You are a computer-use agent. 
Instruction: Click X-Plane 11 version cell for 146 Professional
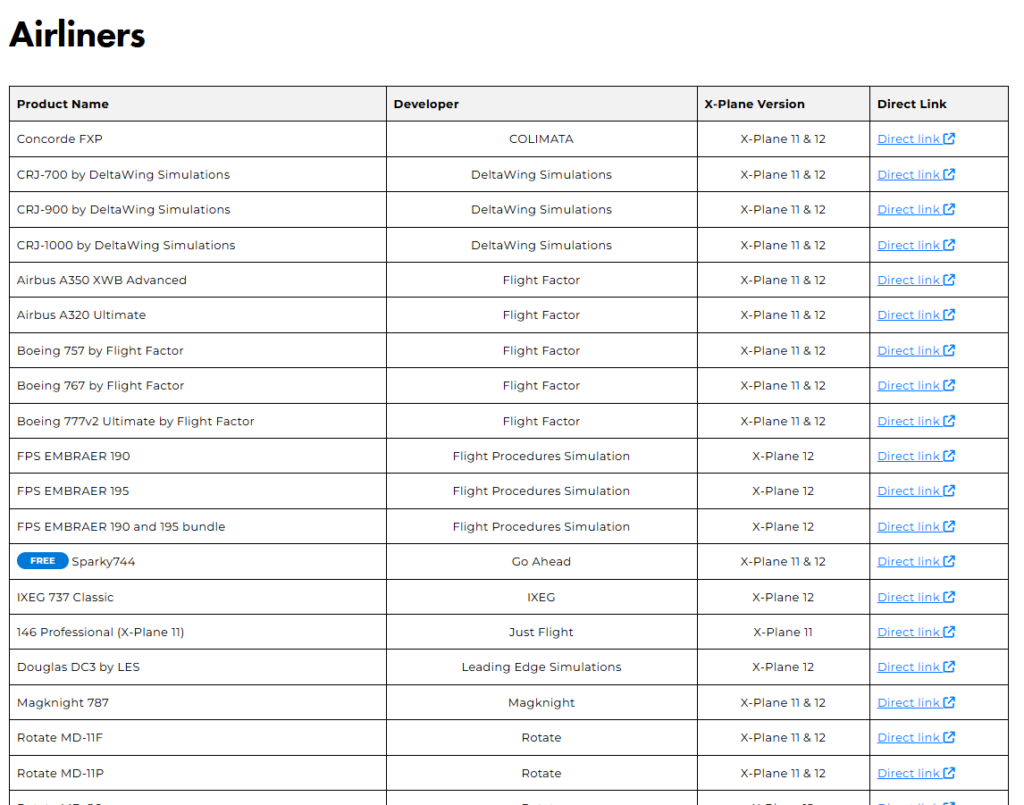(783, 631)
